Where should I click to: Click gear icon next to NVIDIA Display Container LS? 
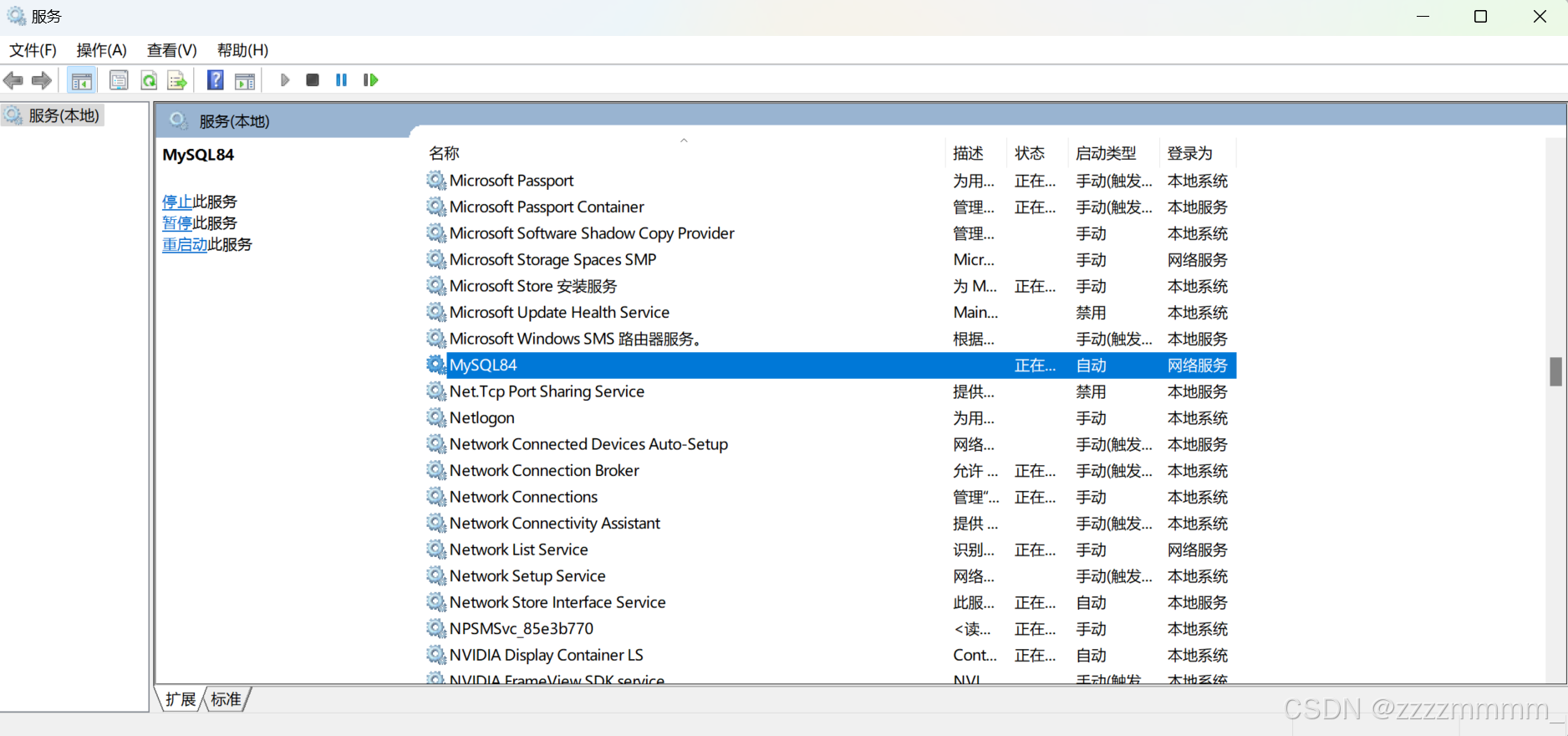436,655
